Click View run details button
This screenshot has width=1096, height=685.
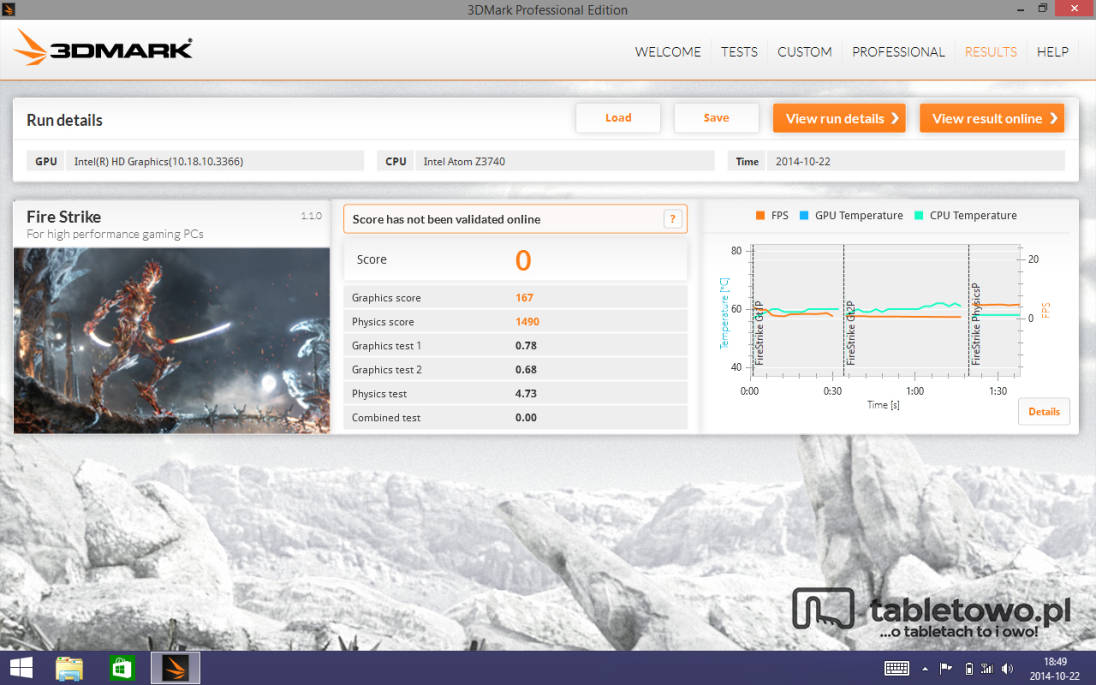coord(839,118)
